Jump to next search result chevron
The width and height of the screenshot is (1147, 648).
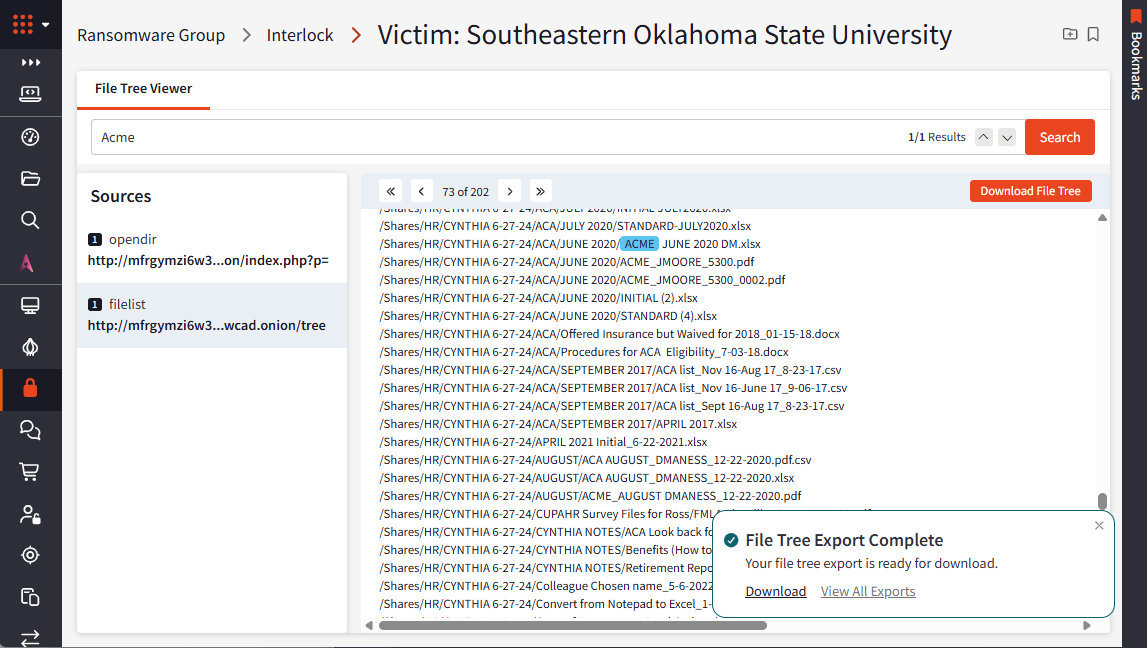coord(1007,137)
